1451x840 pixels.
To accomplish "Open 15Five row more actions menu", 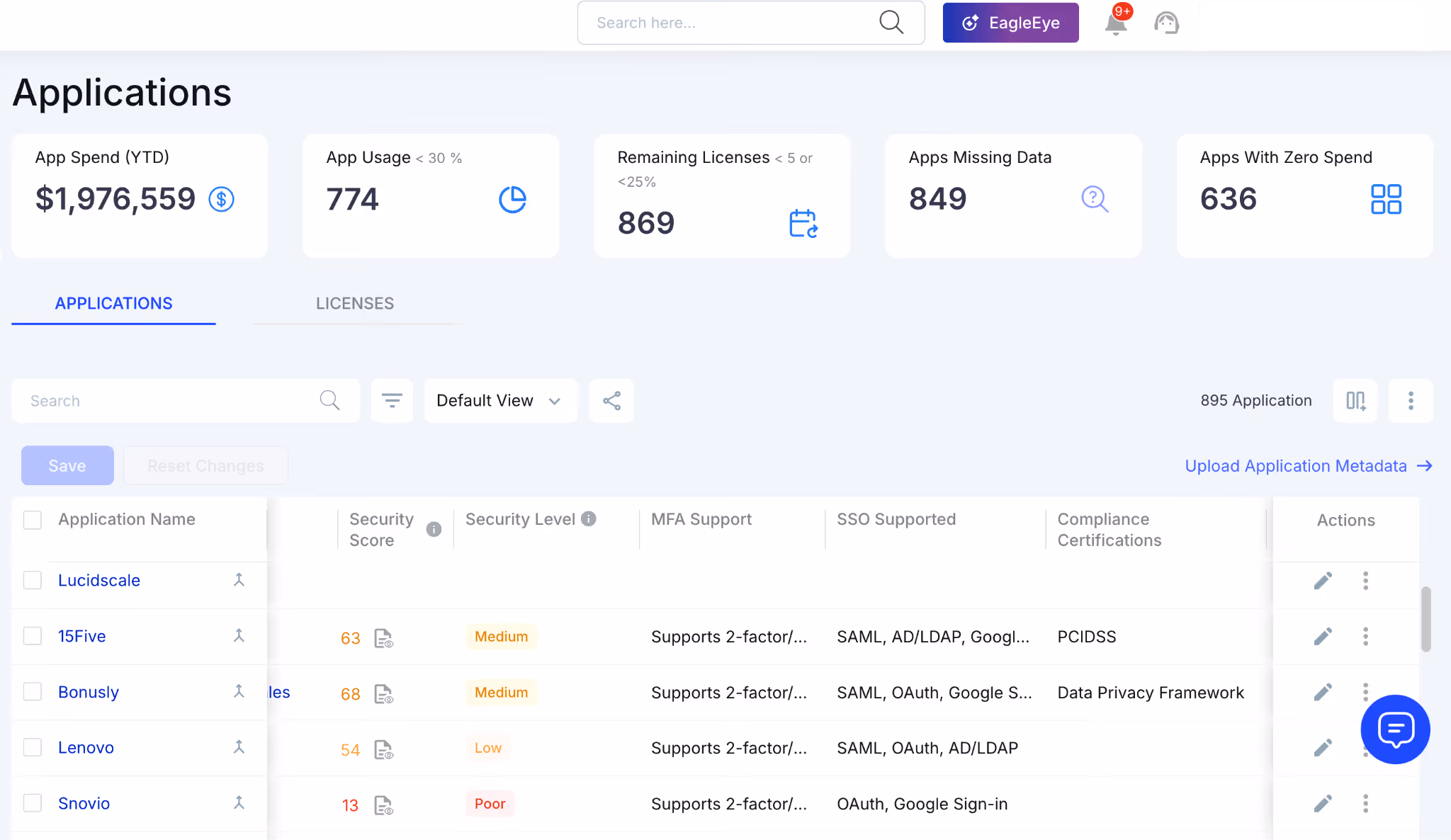I will coord(1365,636).
